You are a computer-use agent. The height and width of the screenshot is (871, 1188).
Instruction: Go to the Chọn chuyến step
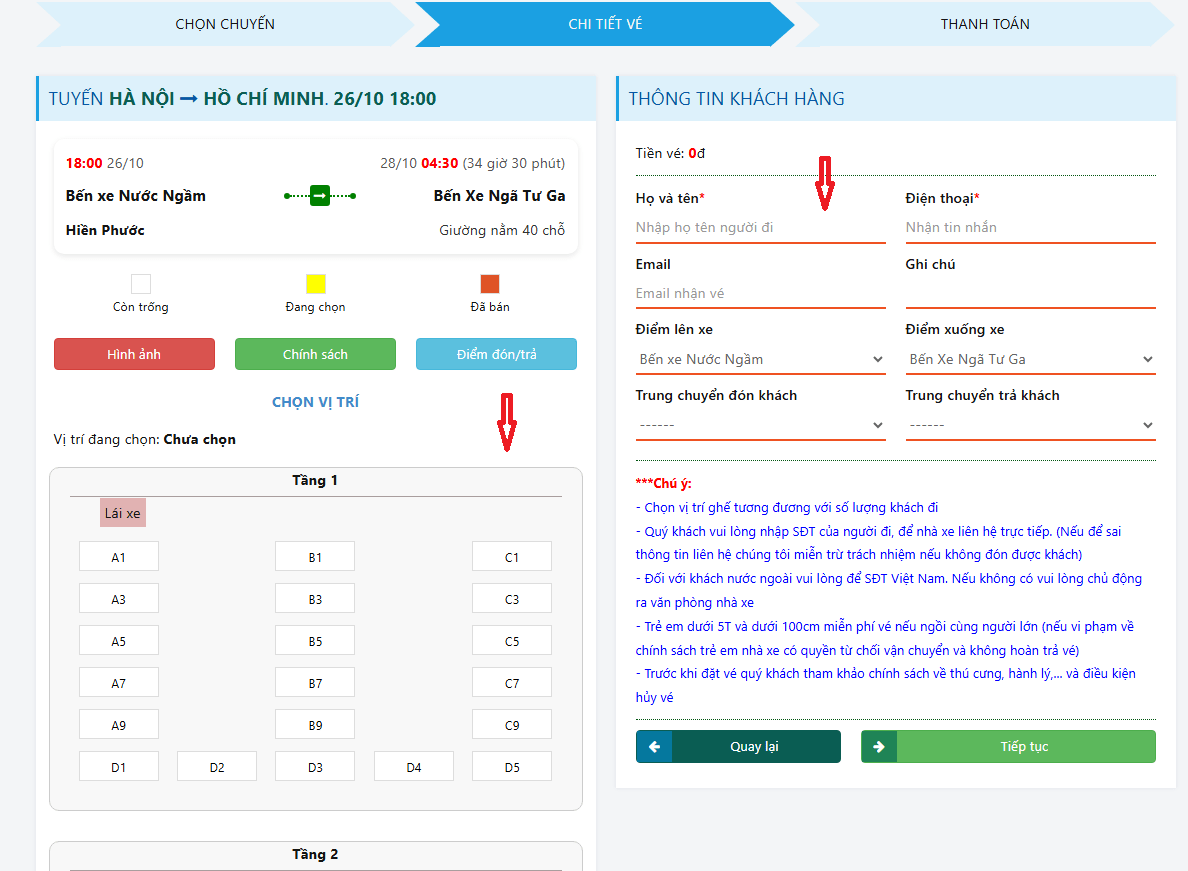tap(225, 24)
